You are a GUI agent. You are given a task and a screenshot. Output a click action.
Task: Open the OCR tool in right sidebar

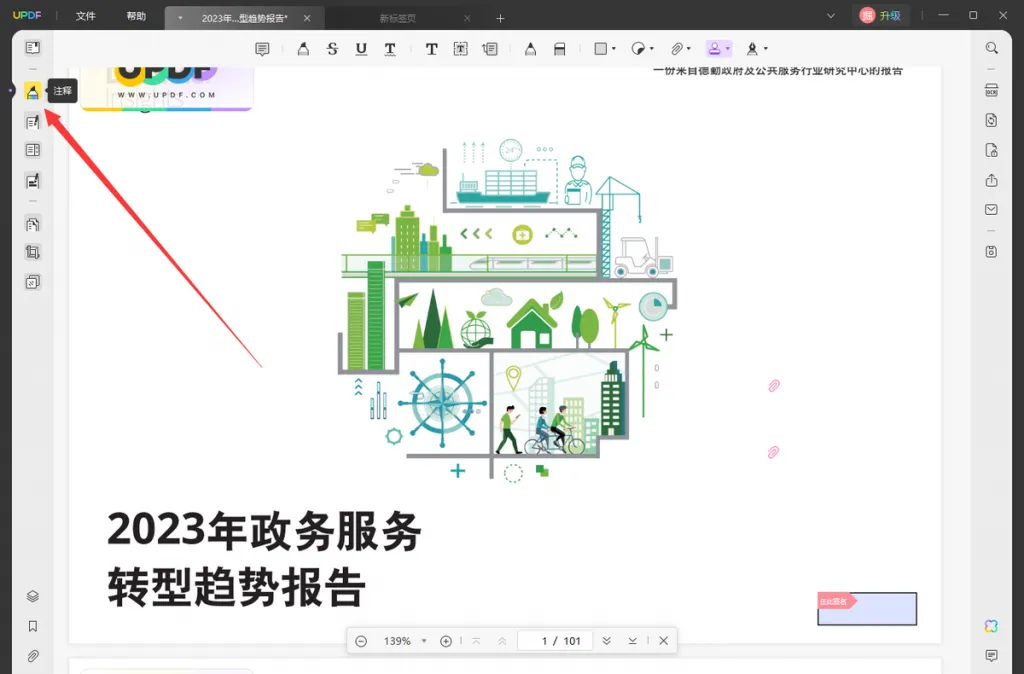click(991, 90)
